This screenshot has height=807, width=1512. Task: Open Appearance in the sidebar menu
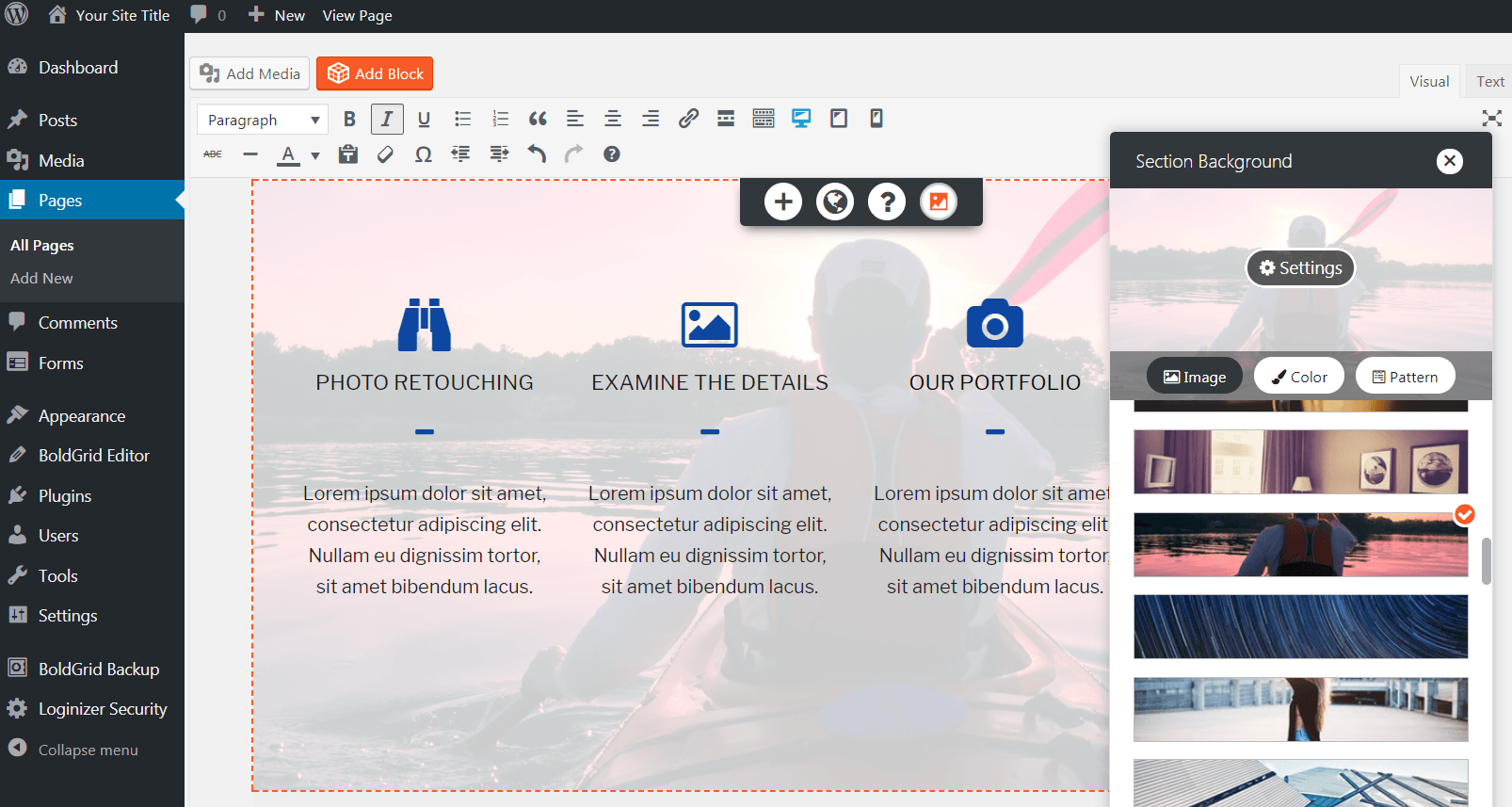(x=82, y=416)
